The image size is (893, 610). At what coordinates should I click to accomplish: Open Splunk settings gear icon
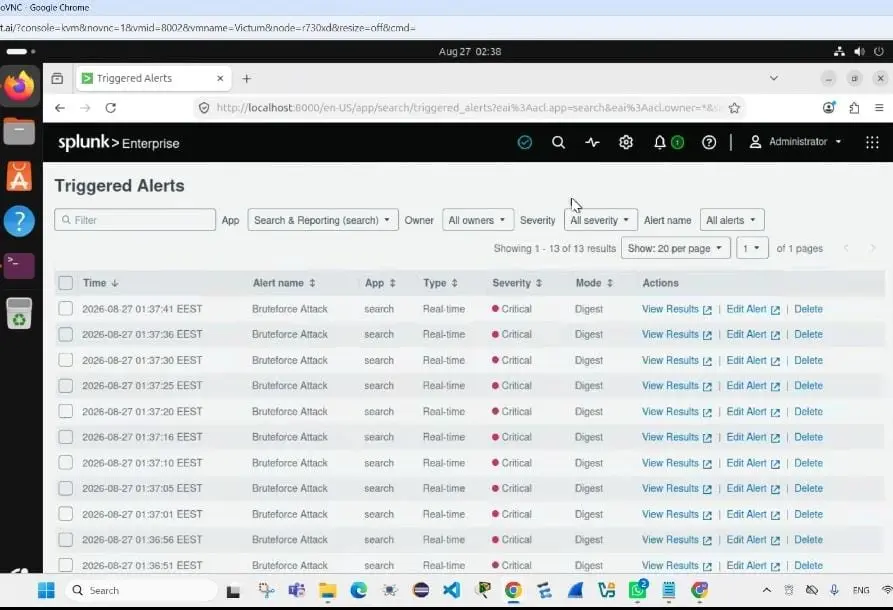pyautogui.click(x=626, y=142)
